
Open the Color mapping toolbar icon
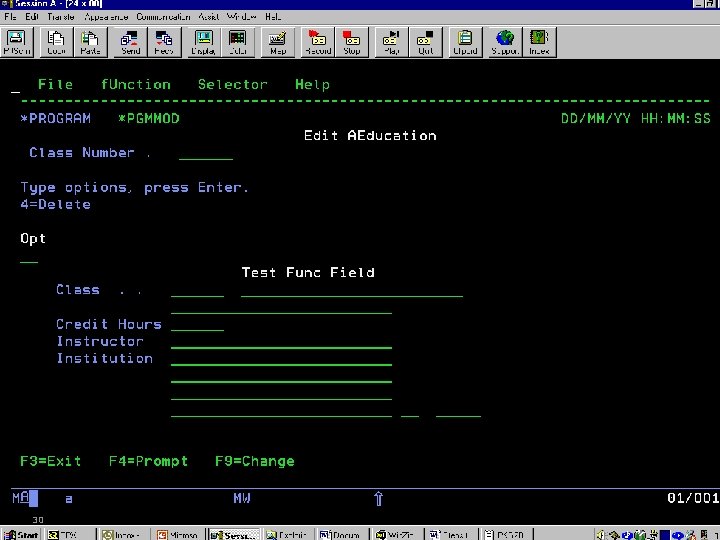click(x=237, y=42)
